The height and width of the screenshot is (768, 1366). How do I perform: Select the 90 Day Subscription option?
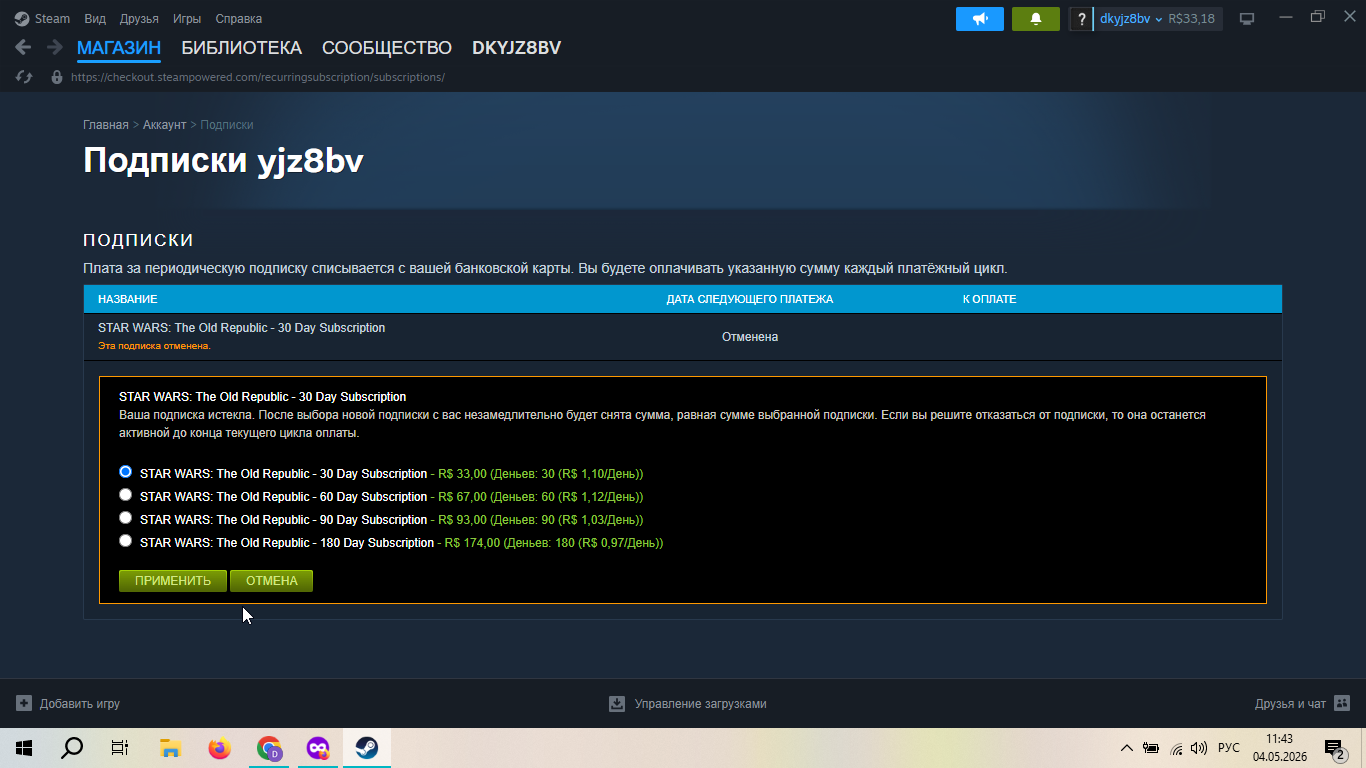coord(125,518)
